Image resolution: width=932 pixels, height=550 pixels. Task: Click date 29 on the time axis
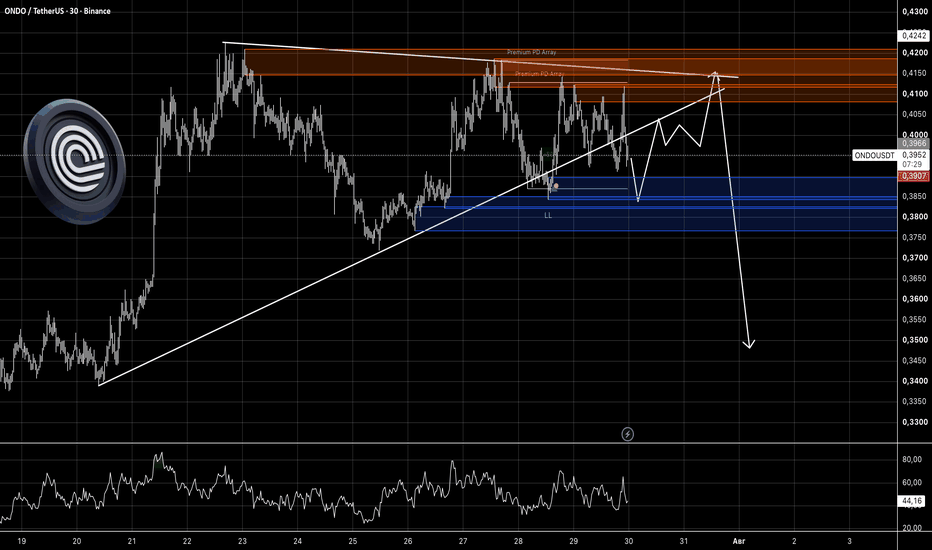tap(574, 541)
